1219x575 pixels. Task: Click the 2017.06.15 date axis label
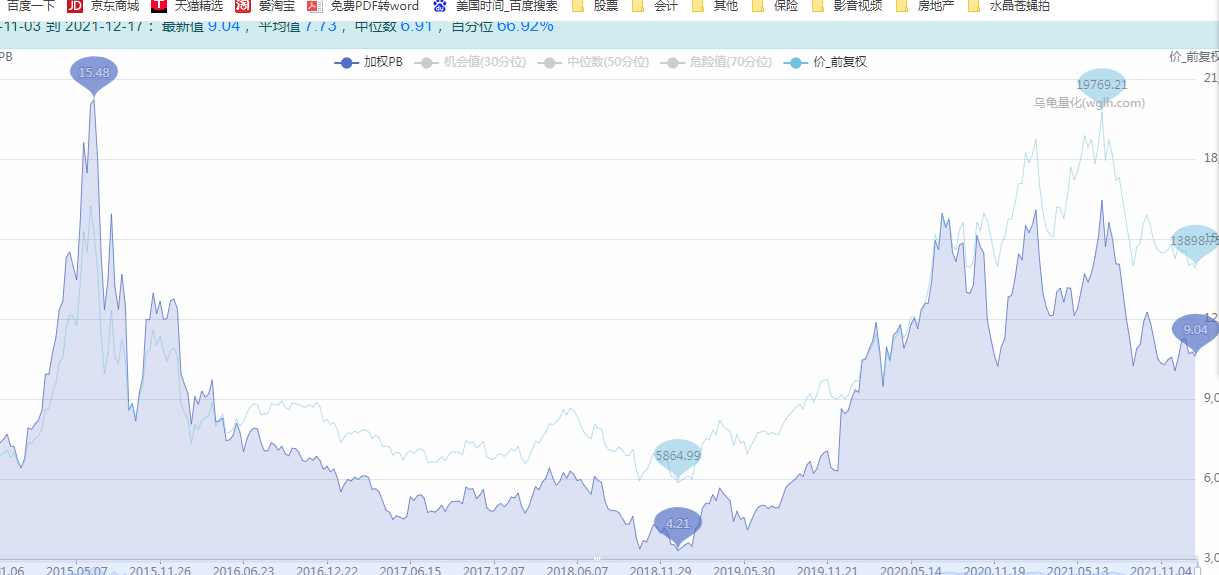tap(410, 569)
